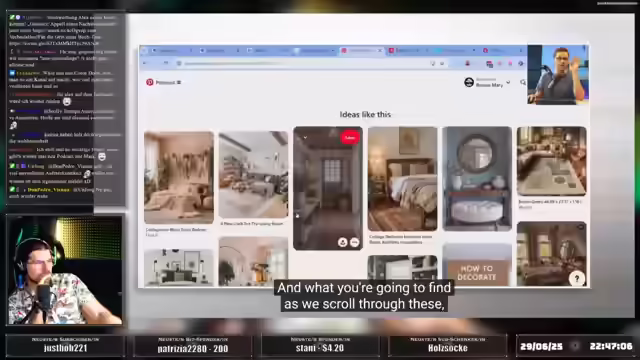This screenshot has width=640, height=360.
Task: Close the active Pinterest browser tab
Action: 380,51
